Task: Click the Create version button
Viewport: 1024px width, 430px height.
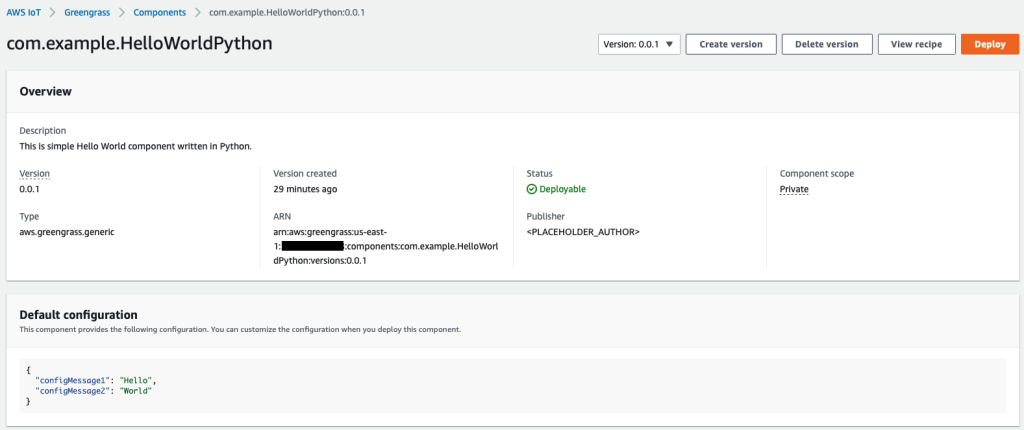Action: pos(731,44)
